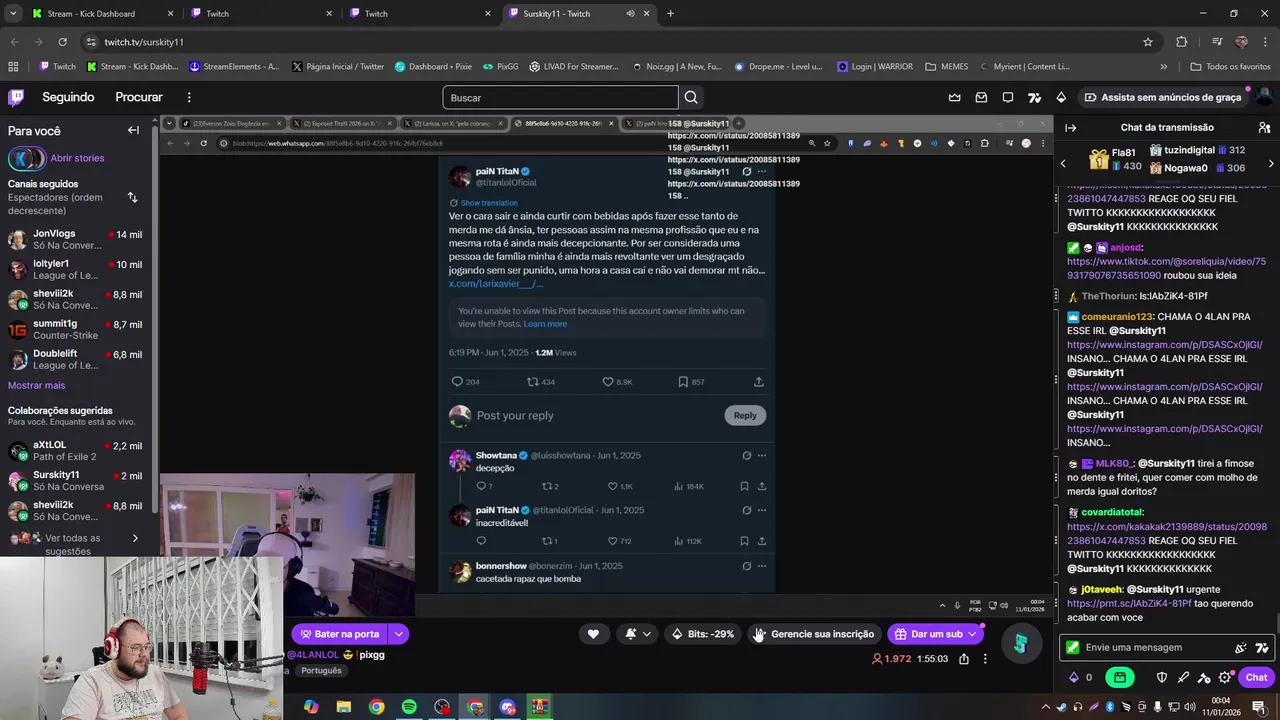The width and height of the screenshot is (1280, 720).
Task: Open Chrome from the taskbar
Action: pos(376,707)
